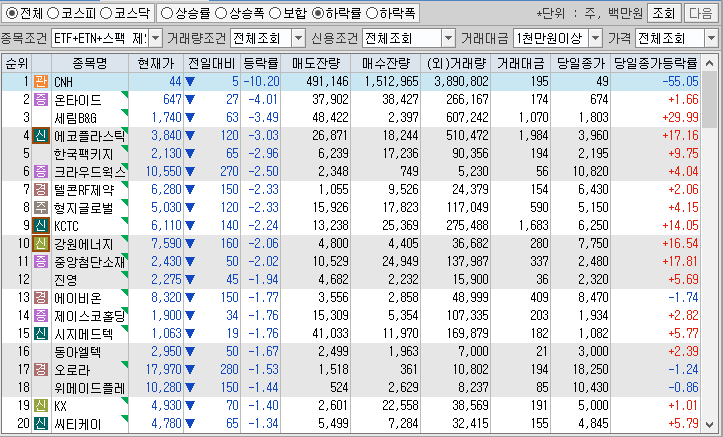Click the 증 badge icon beside 크라우드웍스
Viewport: 723px width, 437px height.
coord(41,171)
